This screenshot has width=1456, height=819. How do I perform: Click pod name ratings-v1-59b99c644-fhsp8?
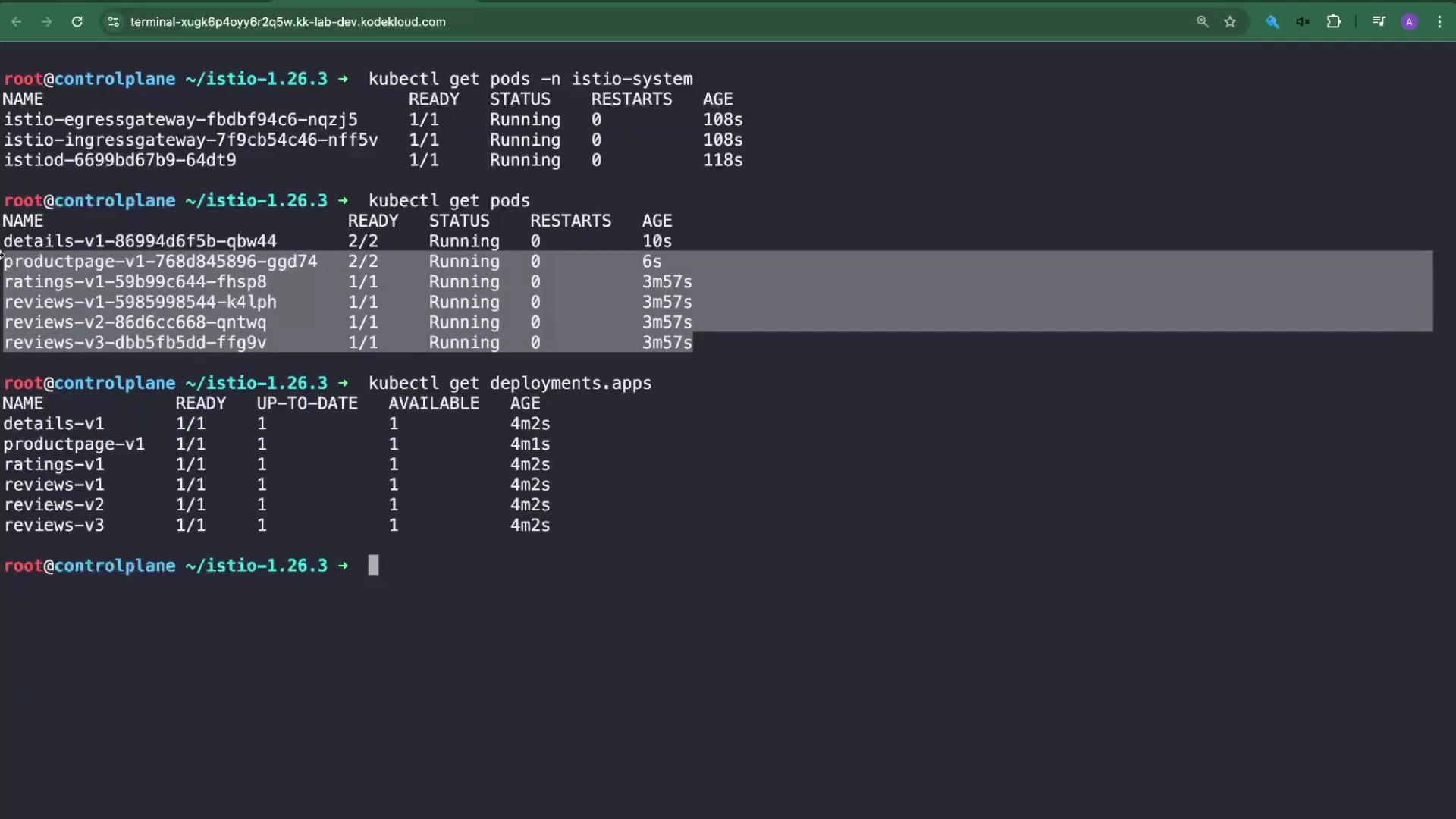(135, 282)
